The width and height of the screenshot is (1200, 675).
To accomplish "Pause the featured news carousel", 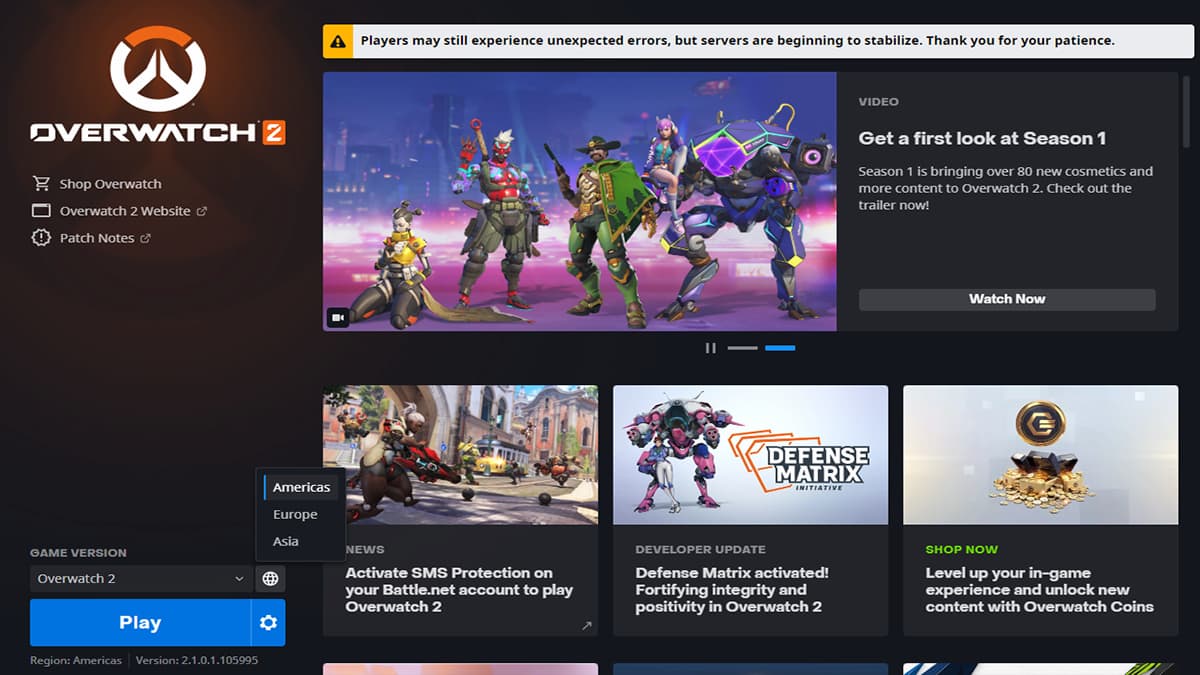I will pos(711,347).
